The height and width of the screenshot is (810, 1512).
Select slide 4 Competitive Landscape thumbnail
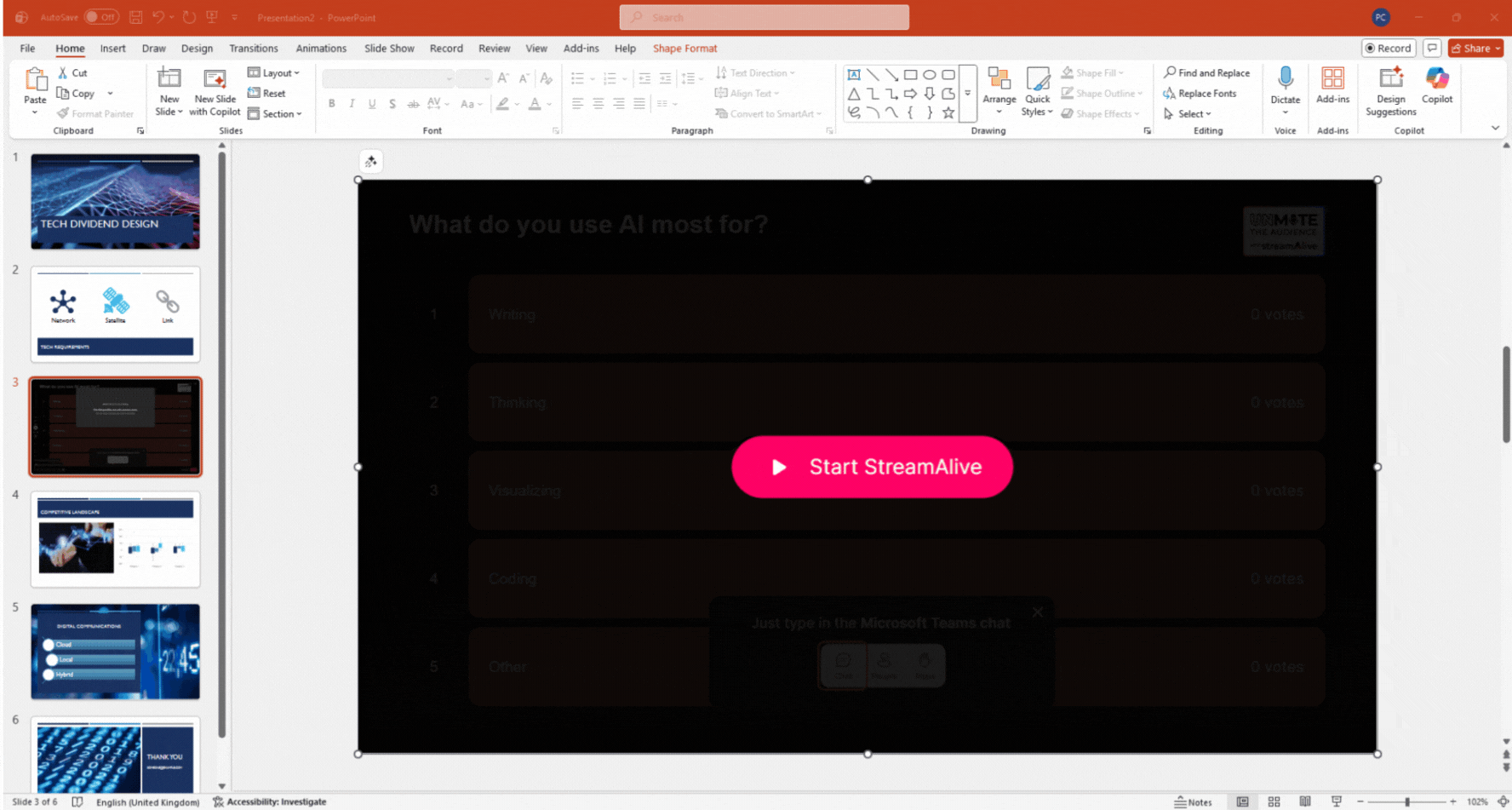click(116, 539)
